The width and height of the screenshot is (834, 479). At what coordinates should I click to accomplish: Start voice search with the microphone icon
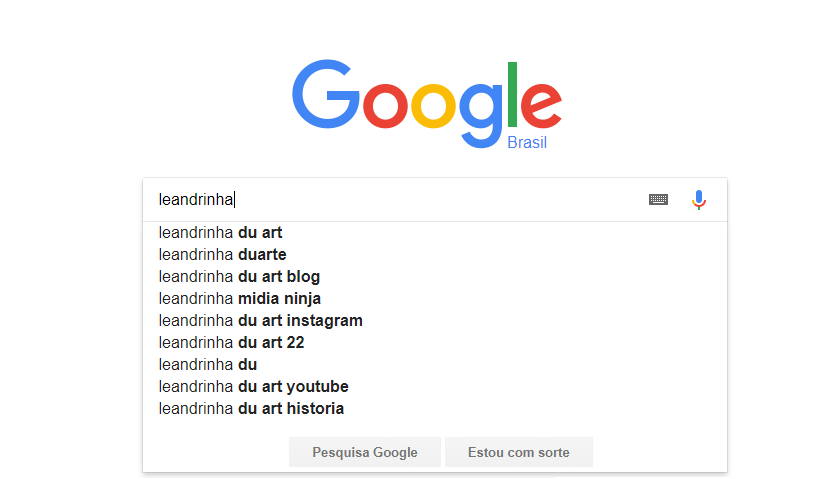699,200
